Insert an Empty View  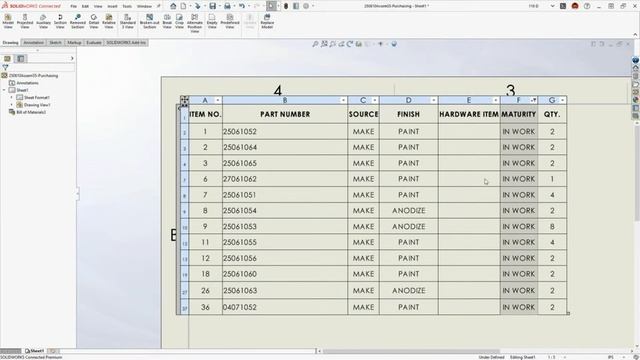pyautogui.click(x=212, y=21)
